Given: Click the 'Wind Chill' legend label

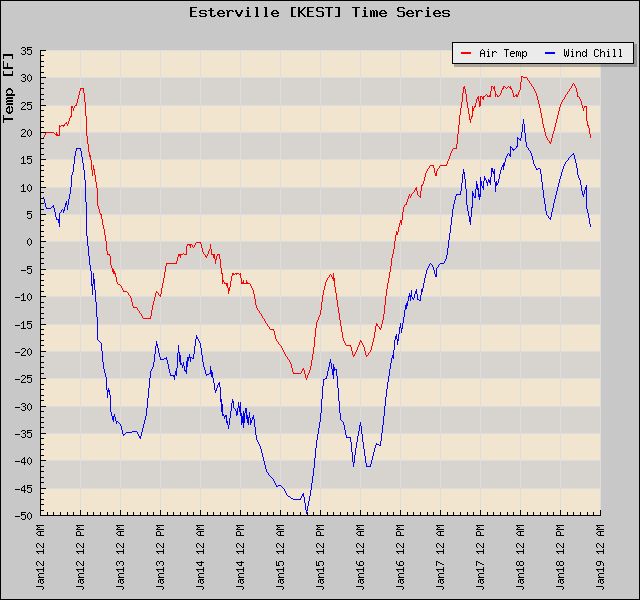Looking at the screenshot, I should click(x=593, y=53).
